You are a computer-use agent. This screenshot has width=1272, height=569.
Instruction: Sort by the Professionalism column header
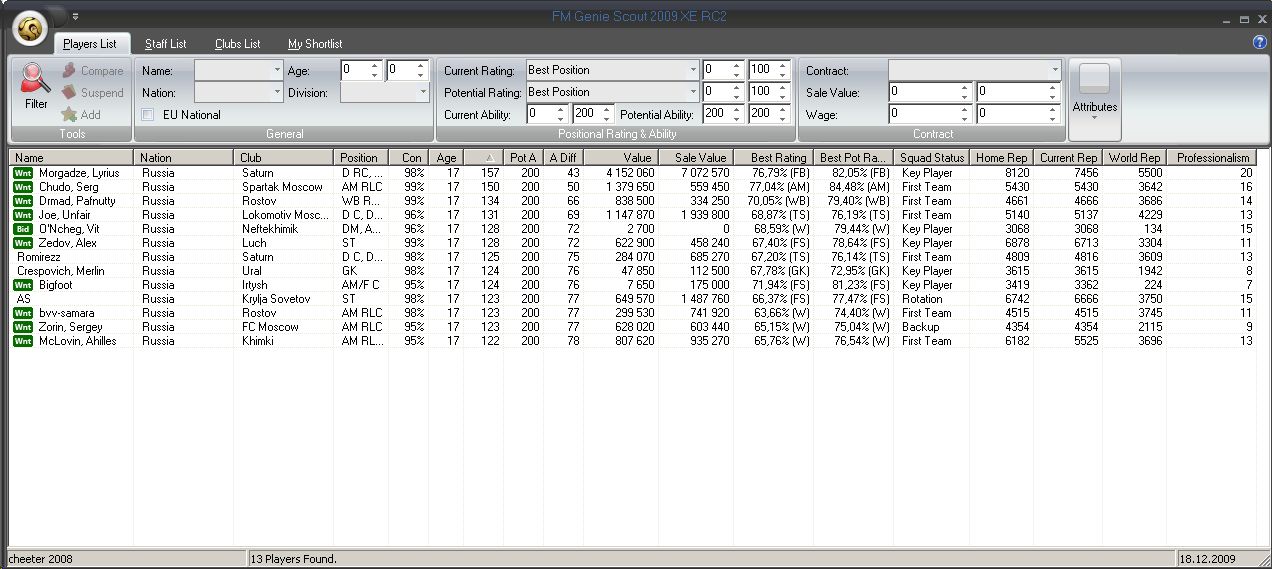tap(1212, 158)
